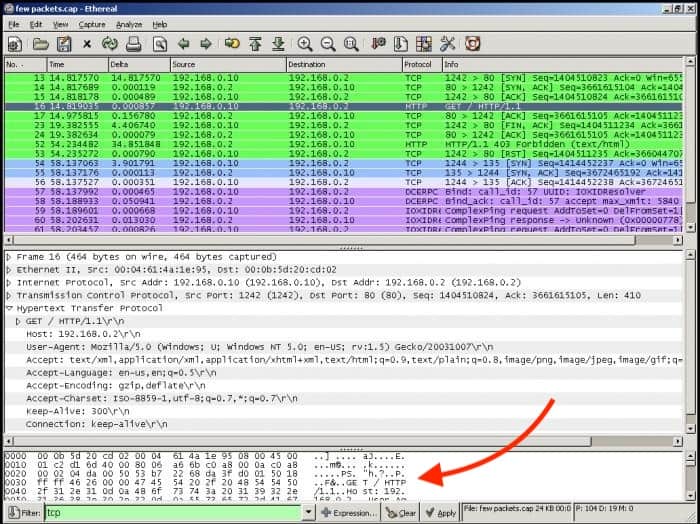Select packet 60 ComplexPing response row

(343, 220)
